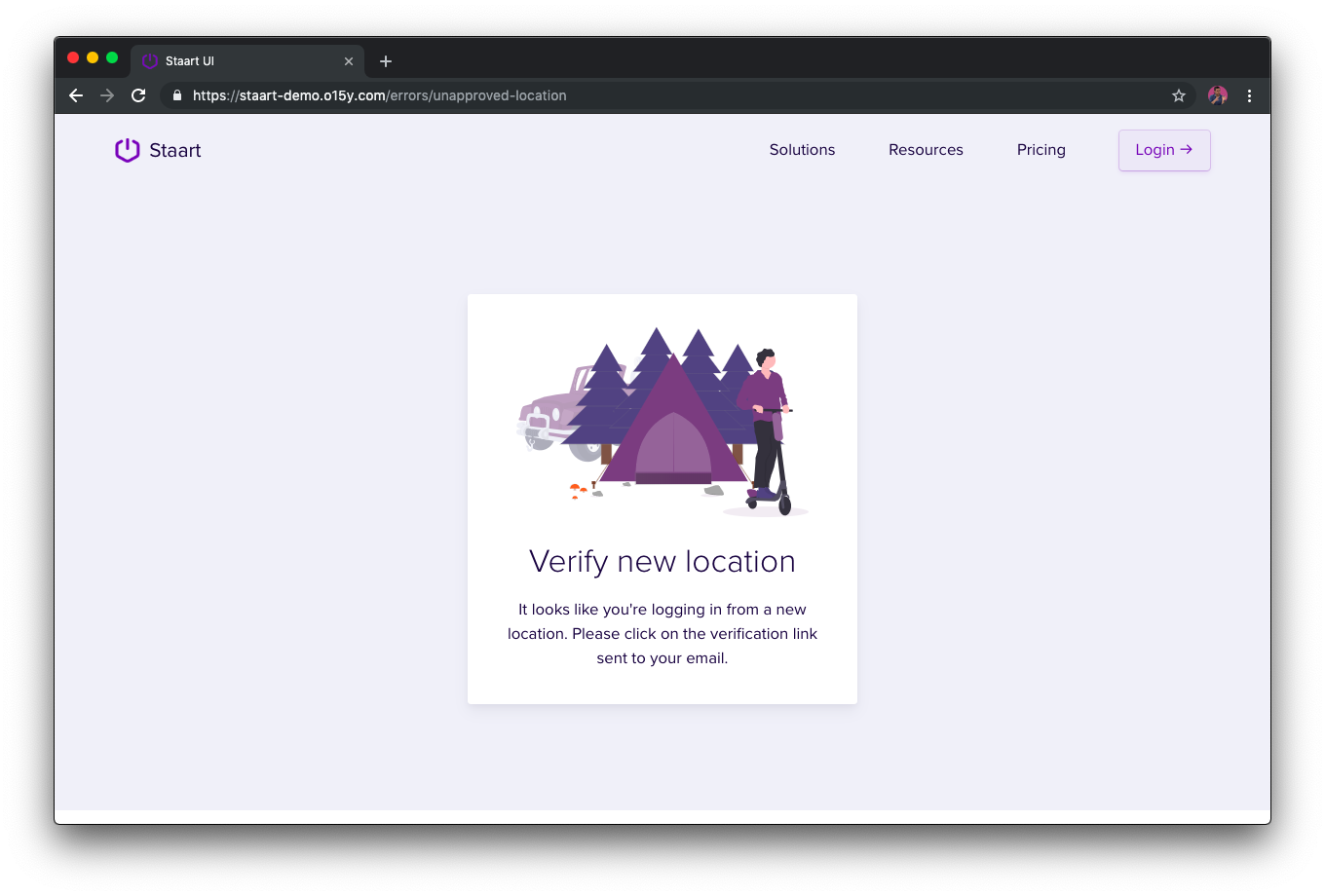The width and height of the screenshot is (1325, 896).
Task: Click the 'Verify new location' heading
Action: click(662, 562)
